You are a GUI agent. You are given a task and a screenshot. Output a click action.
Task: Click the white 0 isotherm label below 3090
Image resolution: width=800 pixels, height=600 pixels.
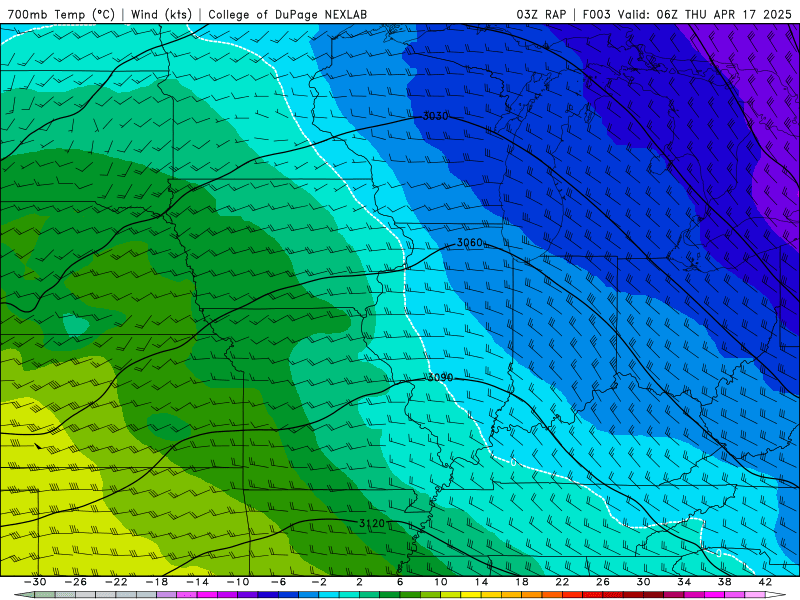click(x=513, y=462)
